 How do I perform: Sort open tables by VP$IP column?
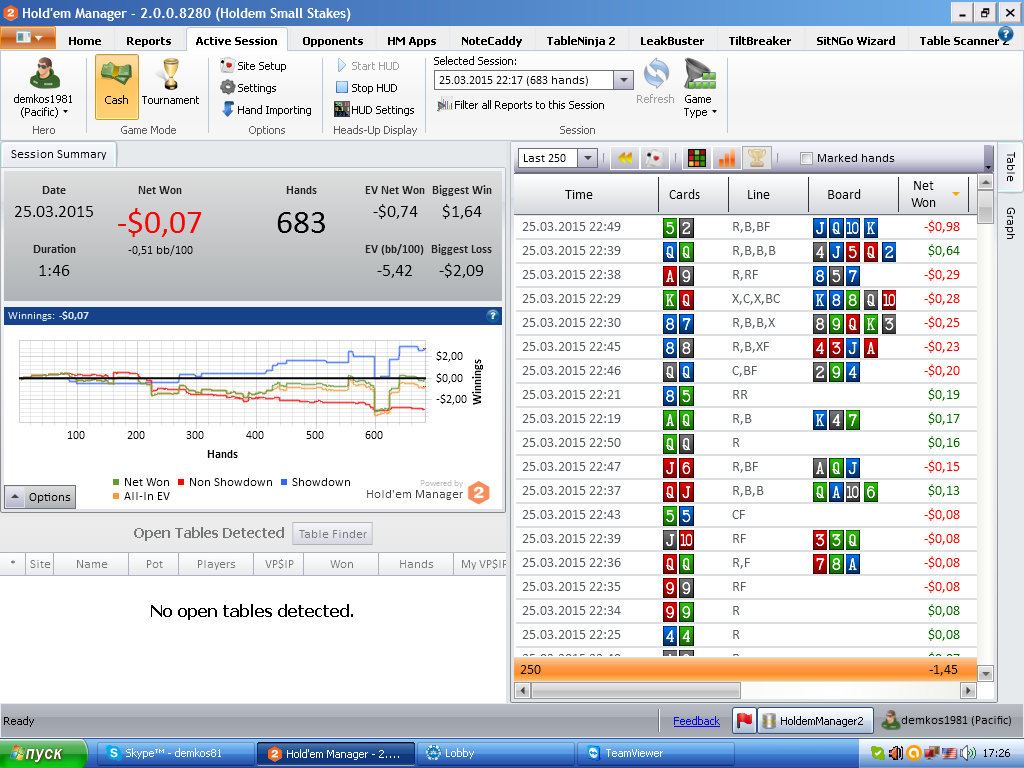pyautogui.click(x=279, y=564)
